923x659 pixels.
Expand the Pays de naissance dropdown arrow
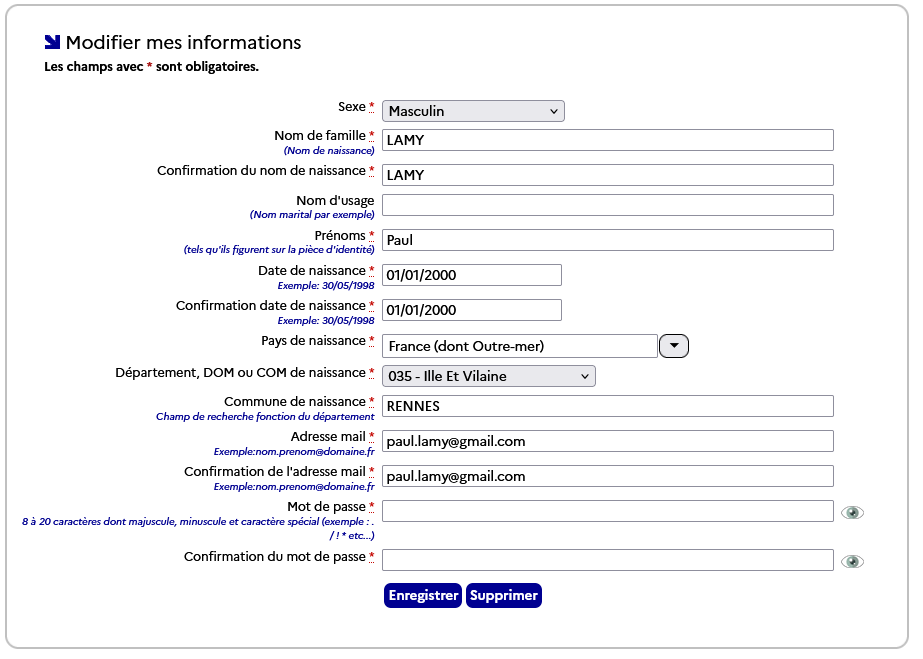673,345
